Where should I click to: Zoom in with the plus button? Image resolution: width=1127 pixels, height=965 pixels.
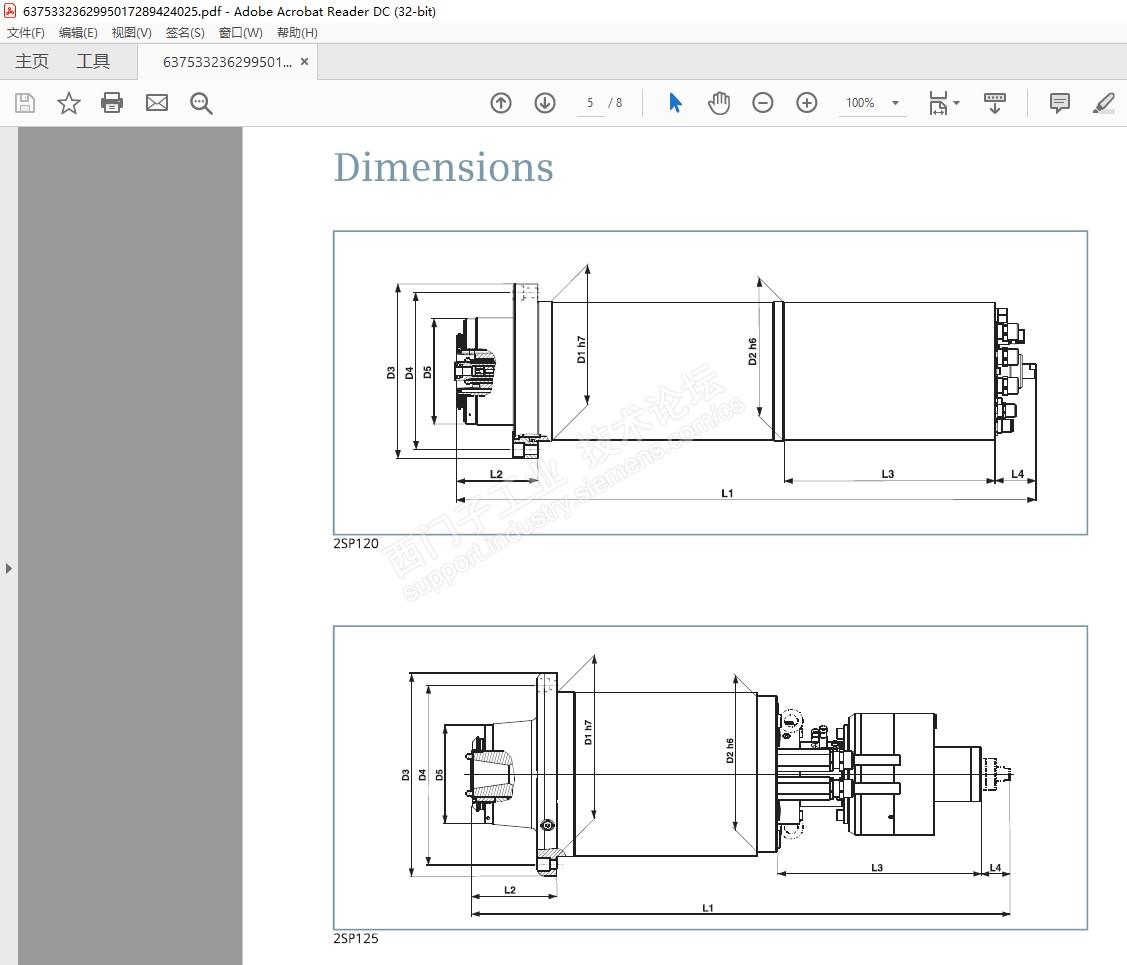coord(807,103)
